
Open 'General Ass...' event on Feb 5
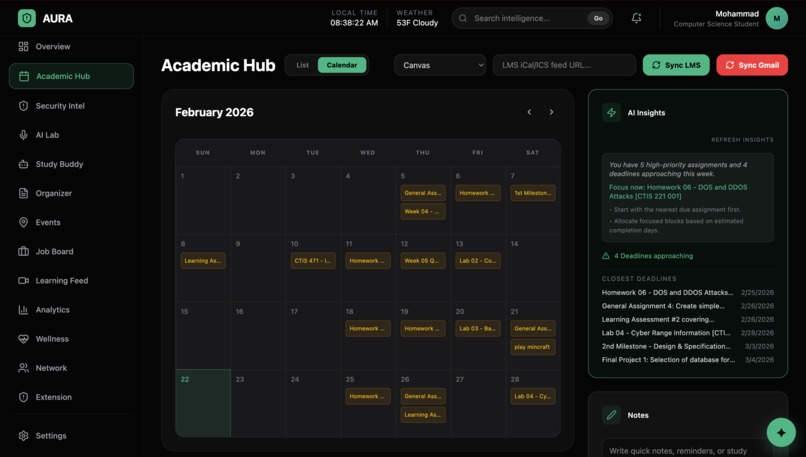[x=423, y=193]
